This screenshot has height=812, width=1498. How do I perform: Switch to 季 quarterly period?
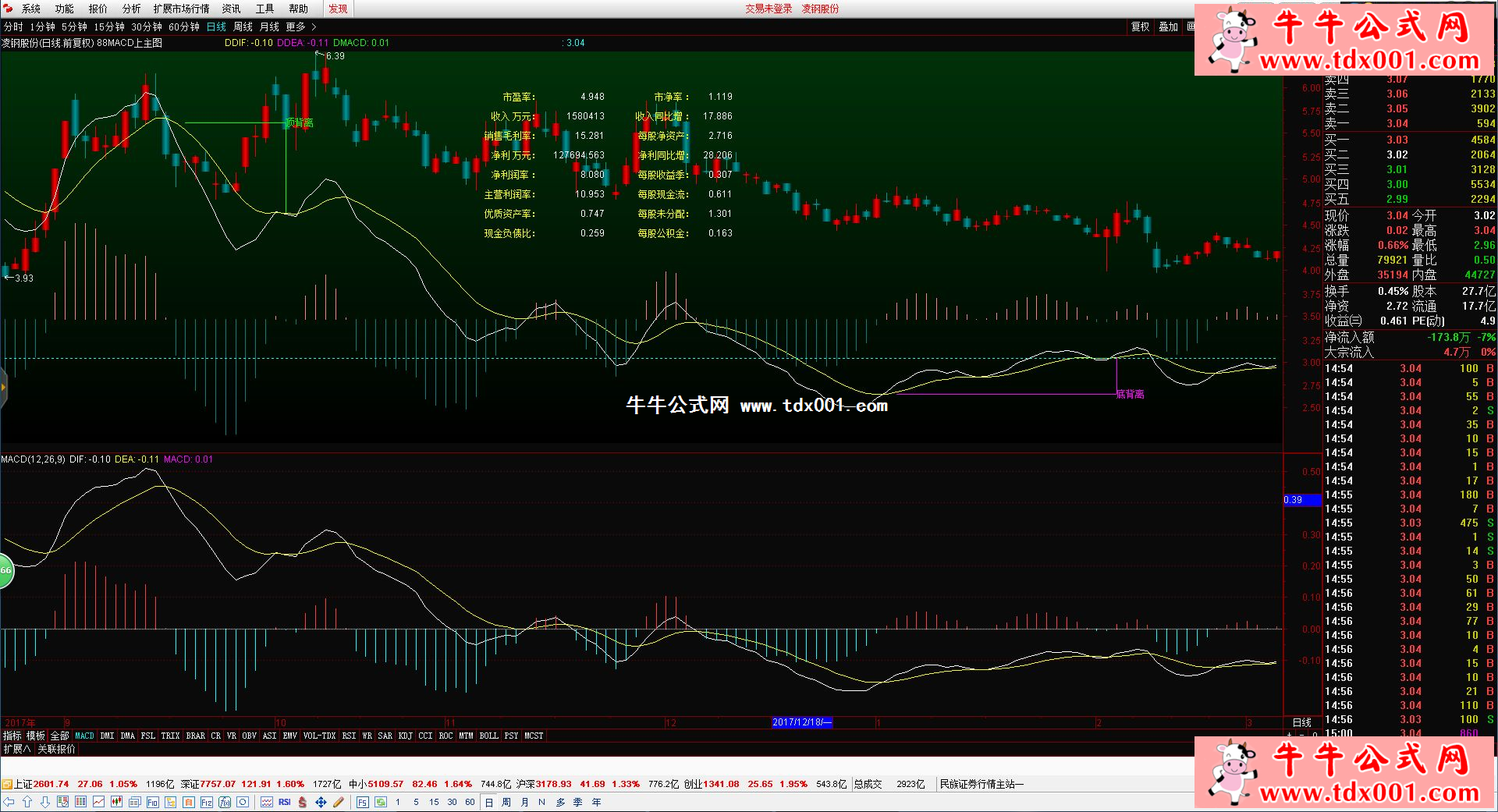pos(578,802)
